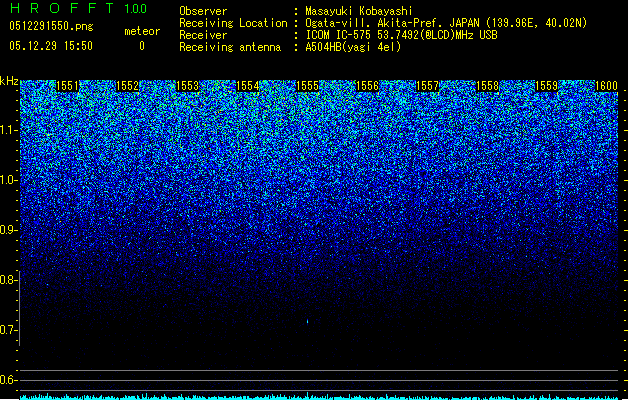Viewport: 629px width, 400px height.
Task: Click the HROFFT 1.0.0 title text
Action: coord(79,8)
